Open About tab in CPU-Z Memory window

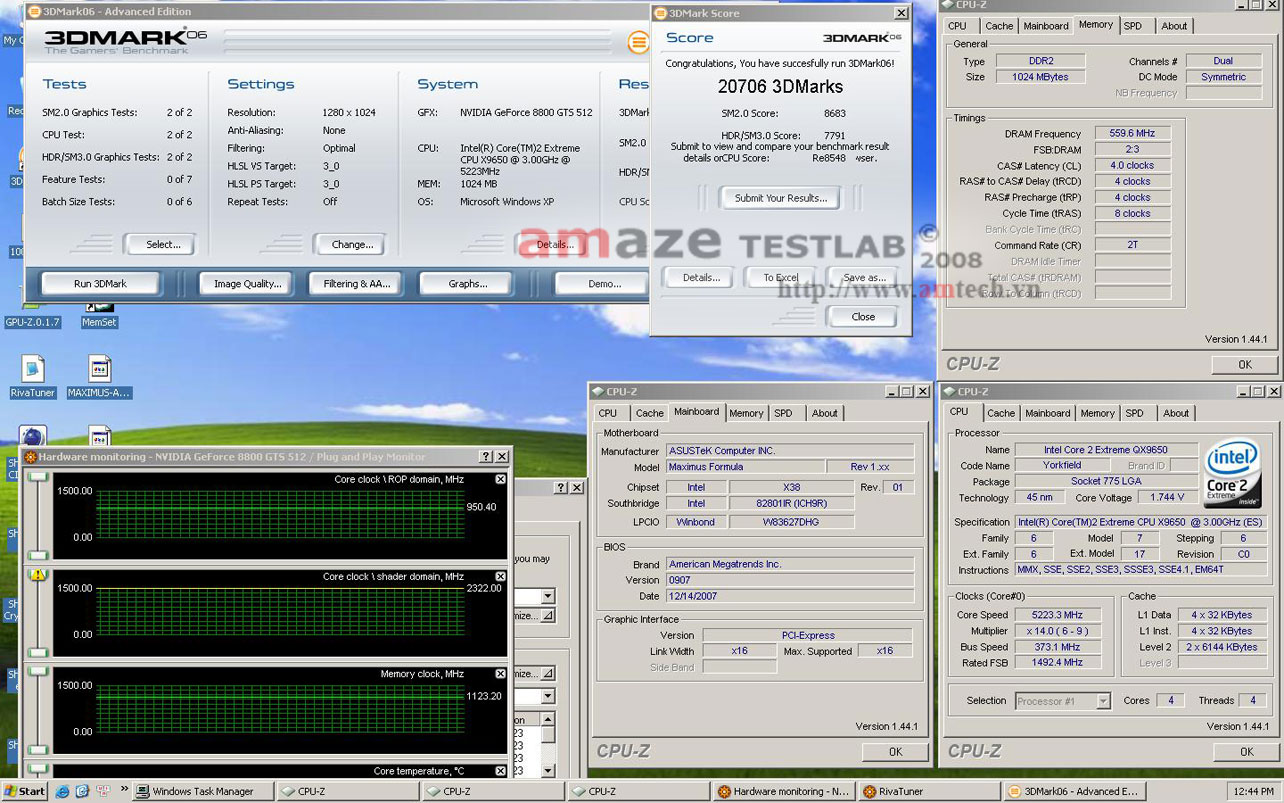[x=1175, y=26]
